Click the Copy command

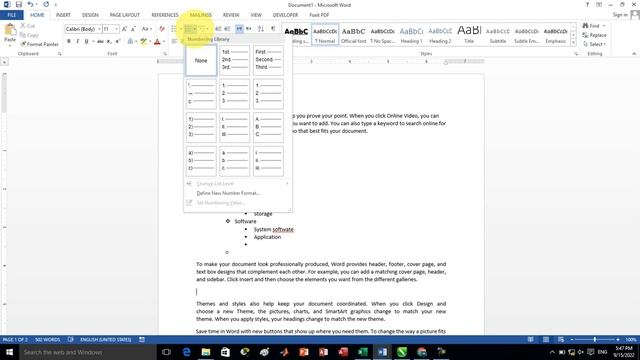pyautogui.click(x=29, y=35)
